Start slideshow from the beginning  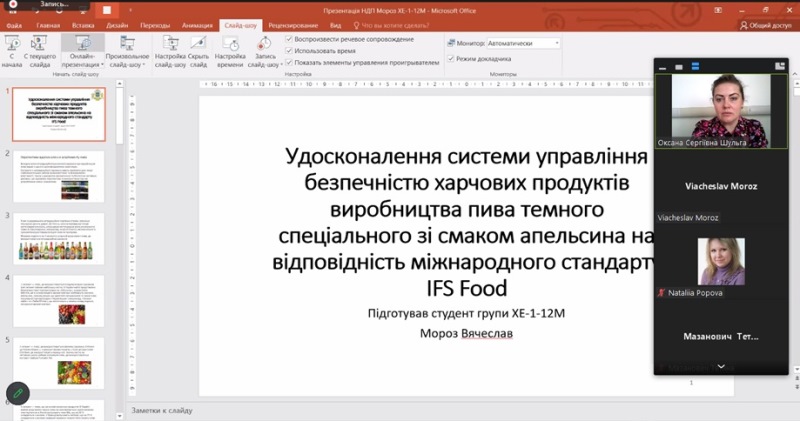pos(12,48)
